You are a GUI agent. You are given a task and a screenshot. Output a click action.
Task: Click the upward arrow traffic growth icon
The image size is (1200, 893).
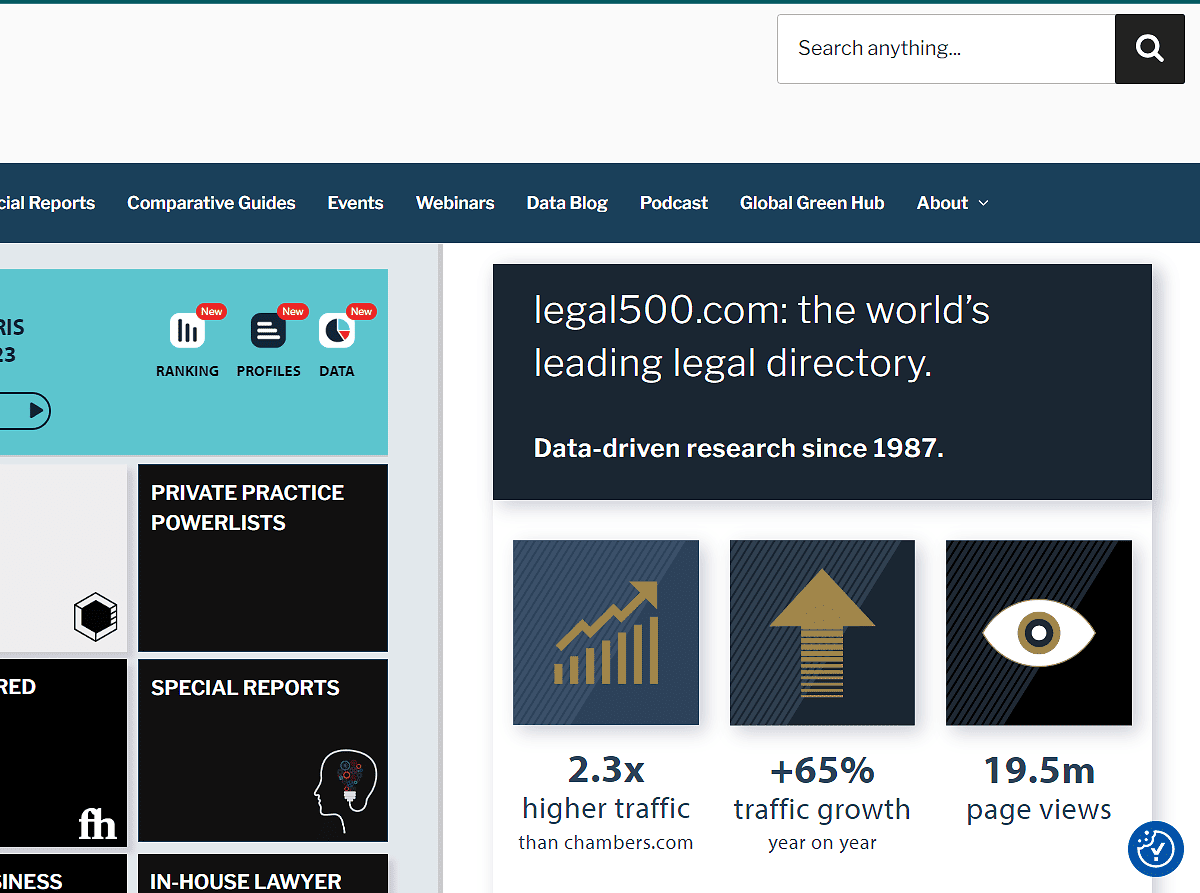[821, 632]
